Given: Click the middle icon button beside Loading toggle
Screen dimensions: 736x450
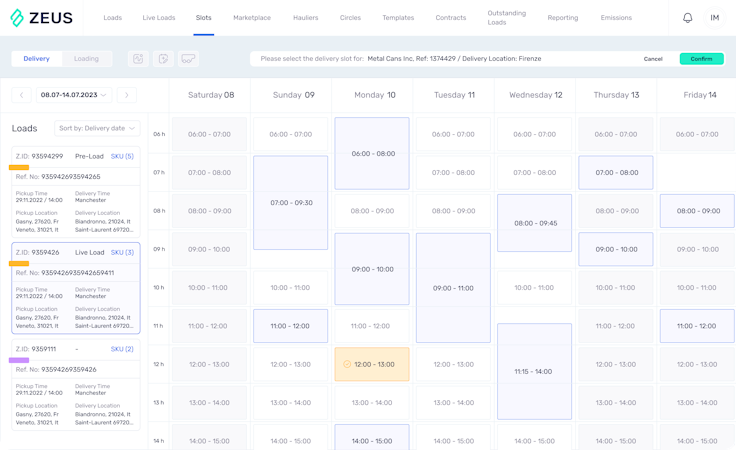Looking at the screenshot, I should [x=162, y=59].
